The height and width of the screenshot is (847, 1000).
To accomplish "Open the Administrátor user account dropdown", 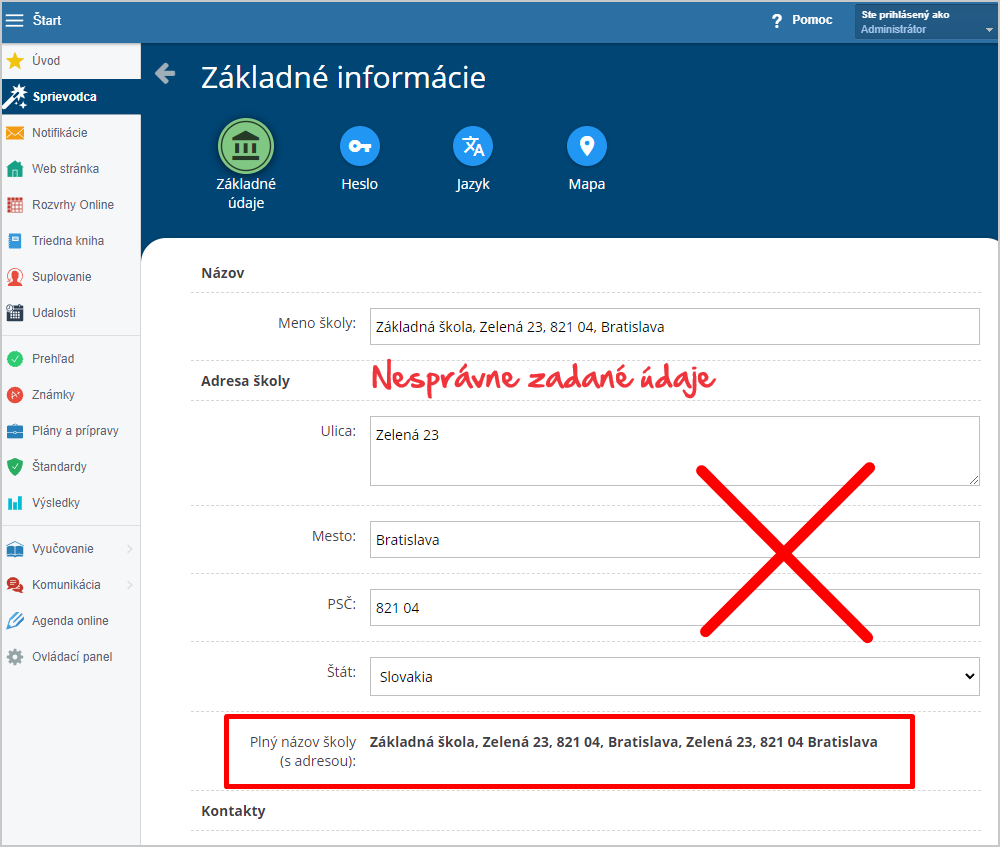I will click(926, 22).
